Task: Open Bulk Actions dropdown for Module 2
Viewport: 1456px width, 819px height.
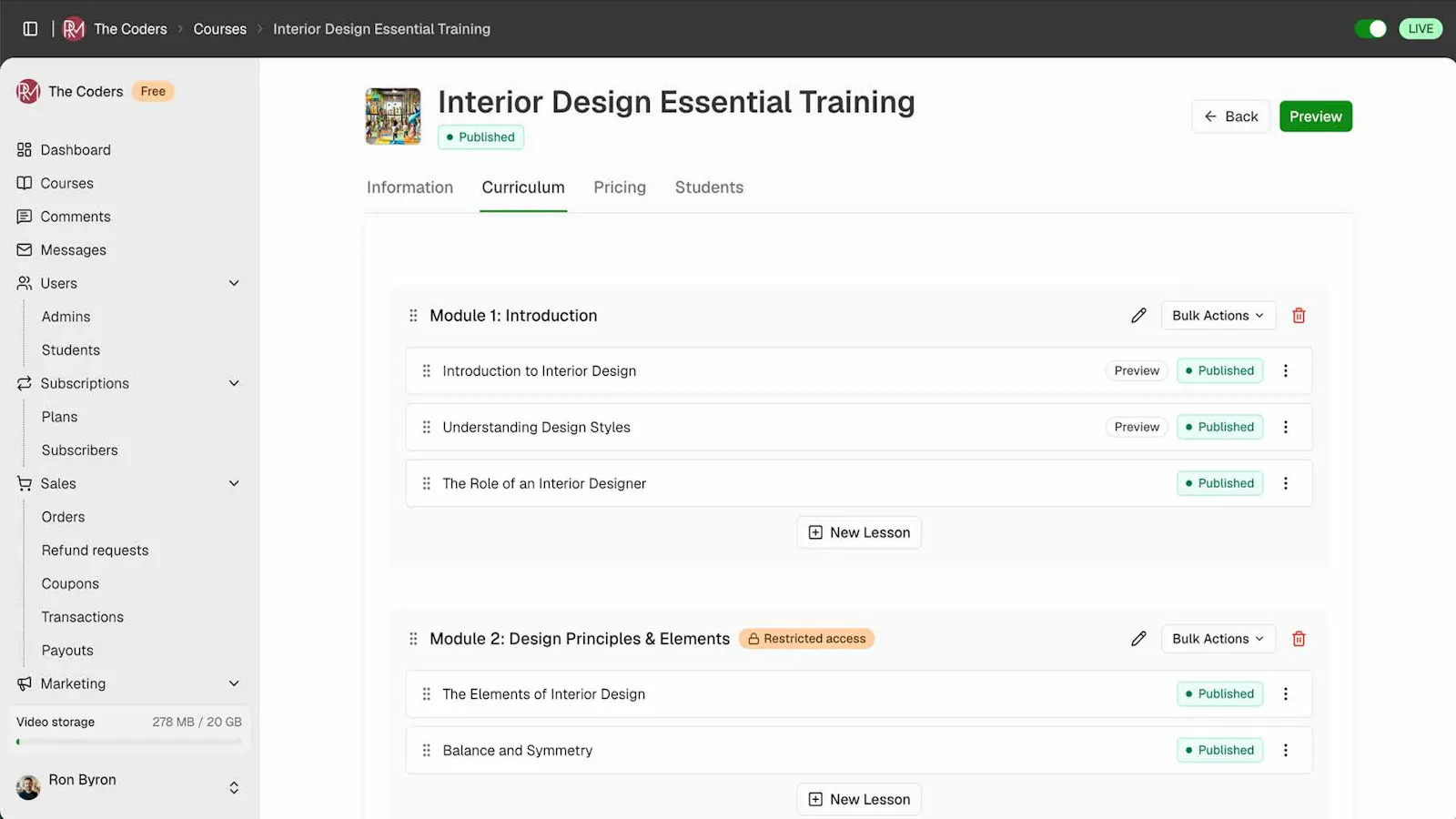Action: (1218, 639)
